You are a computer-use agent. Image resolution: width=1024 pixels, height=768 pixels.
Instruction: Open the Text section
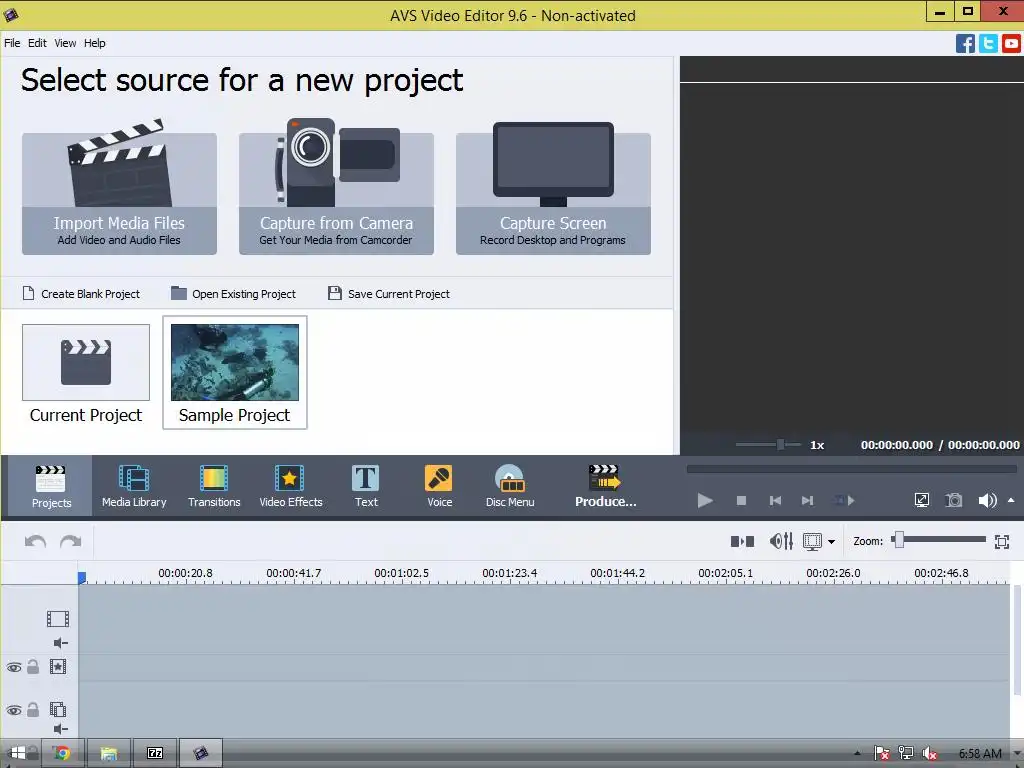click(x=366, y=487)
